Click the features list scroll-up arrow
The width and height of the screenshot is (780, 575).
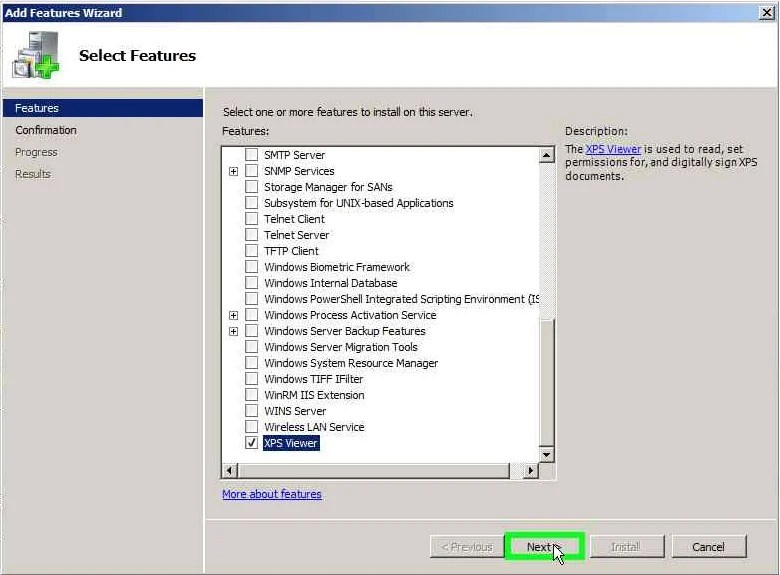[x=546, y=155]
